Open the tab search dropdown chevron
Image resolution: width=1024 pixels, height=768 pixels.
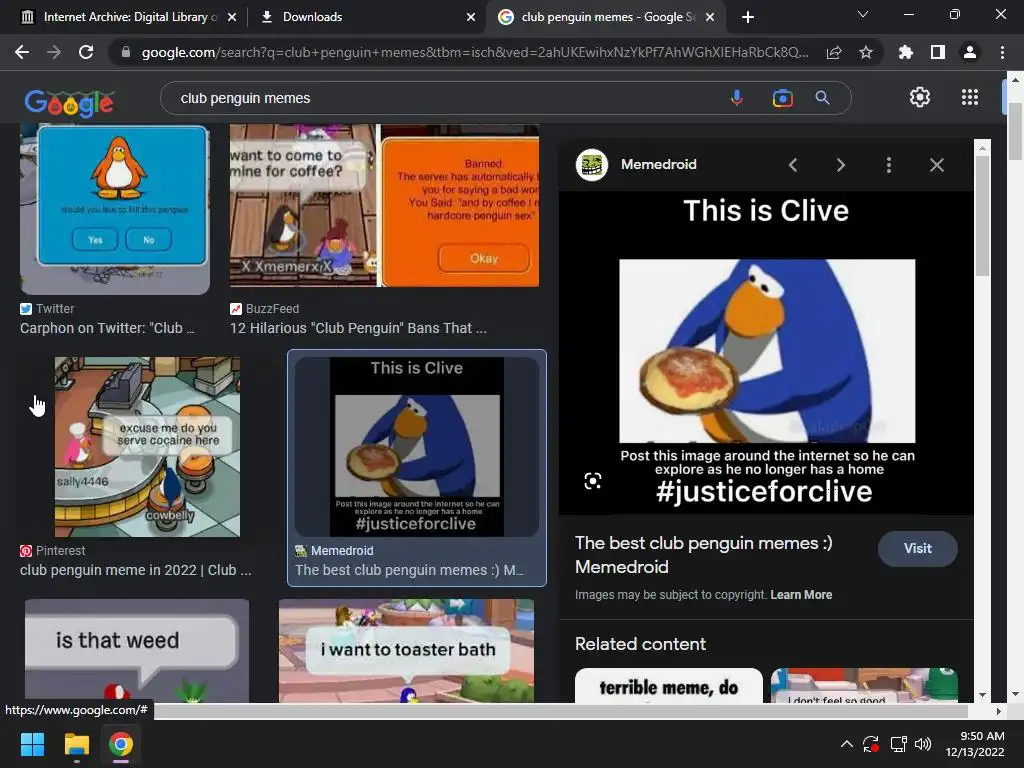(863, 14)
